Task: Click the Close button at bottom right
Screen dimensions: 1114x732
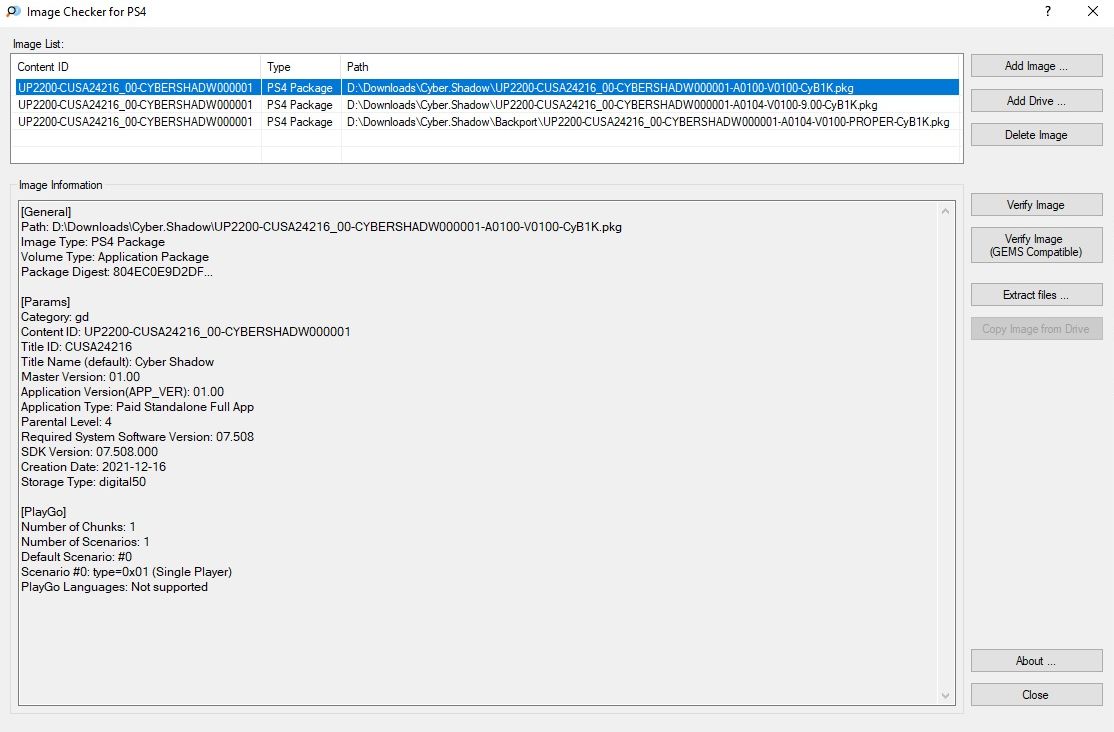Action: 1036,695
